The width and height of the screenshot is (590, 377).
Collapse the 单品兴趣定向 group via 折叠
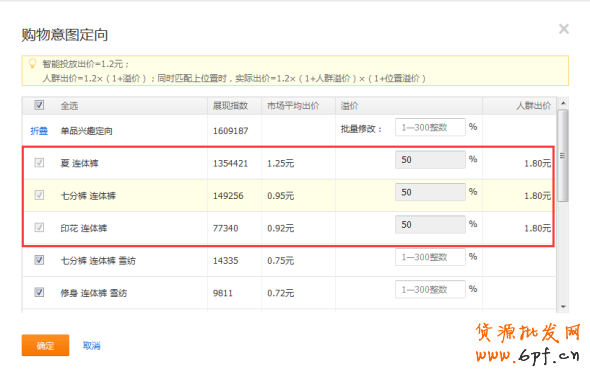[39, 131]
